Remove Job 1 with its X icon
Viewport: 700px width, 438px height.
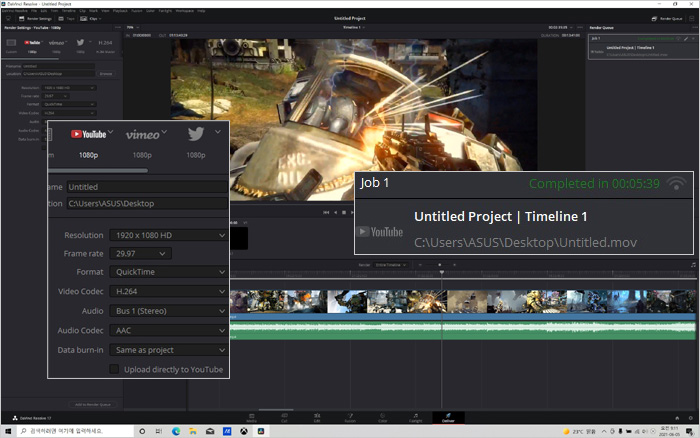pos(693,39)
